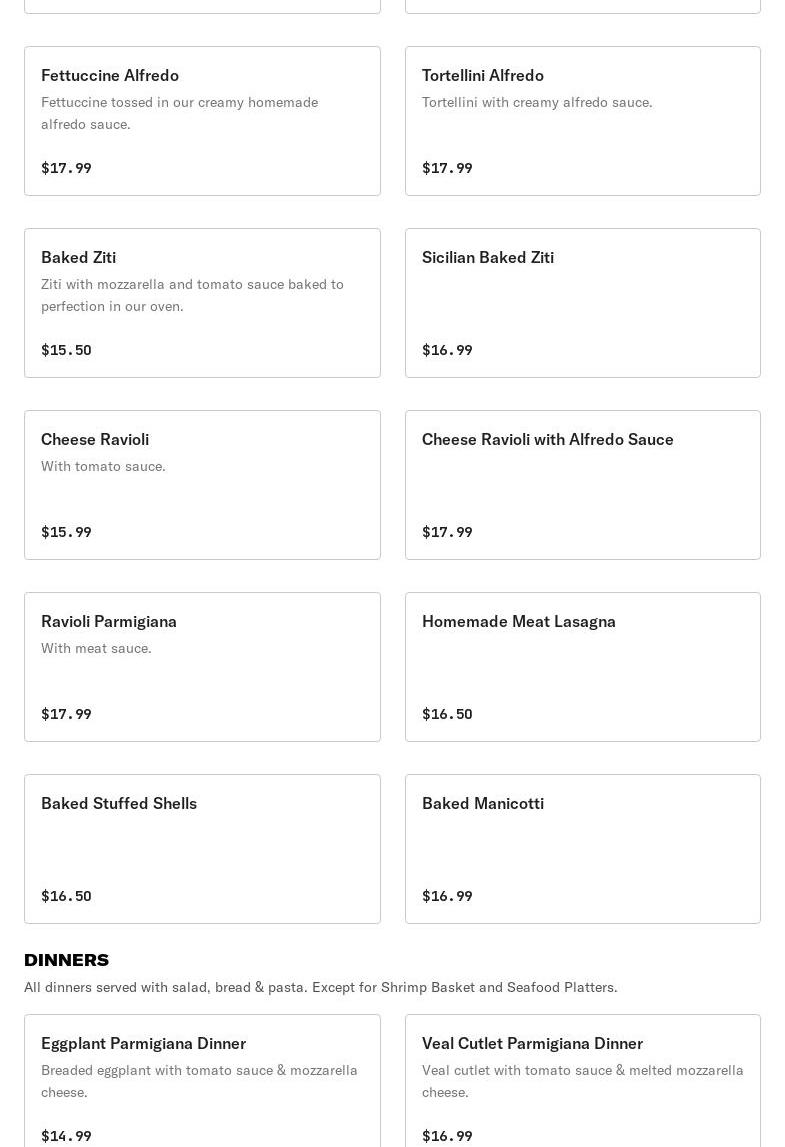Select Cheese Ravioli with tomato sauce
785x1147 pixels.
coord(202,485)
